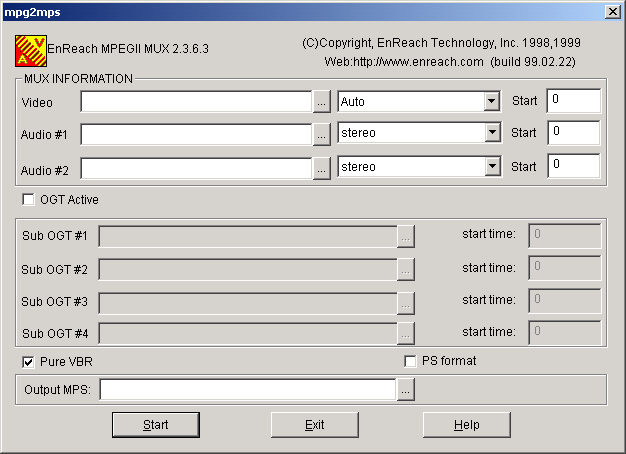Screen dimensions: 626x454
Task: Browse for the Video input file
Action: 321,102
